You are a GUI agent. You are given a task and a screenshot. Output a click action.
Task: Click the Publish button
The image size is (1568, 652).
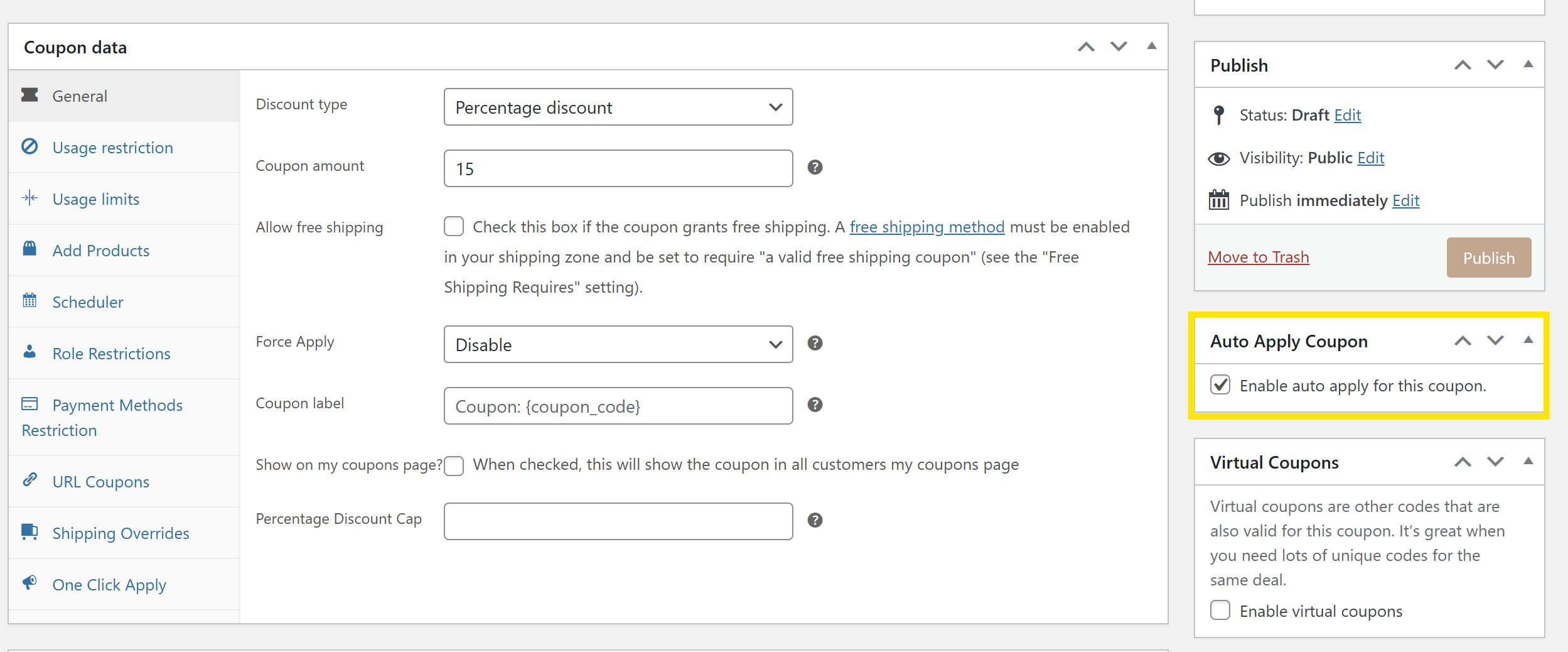point(1488,258)
